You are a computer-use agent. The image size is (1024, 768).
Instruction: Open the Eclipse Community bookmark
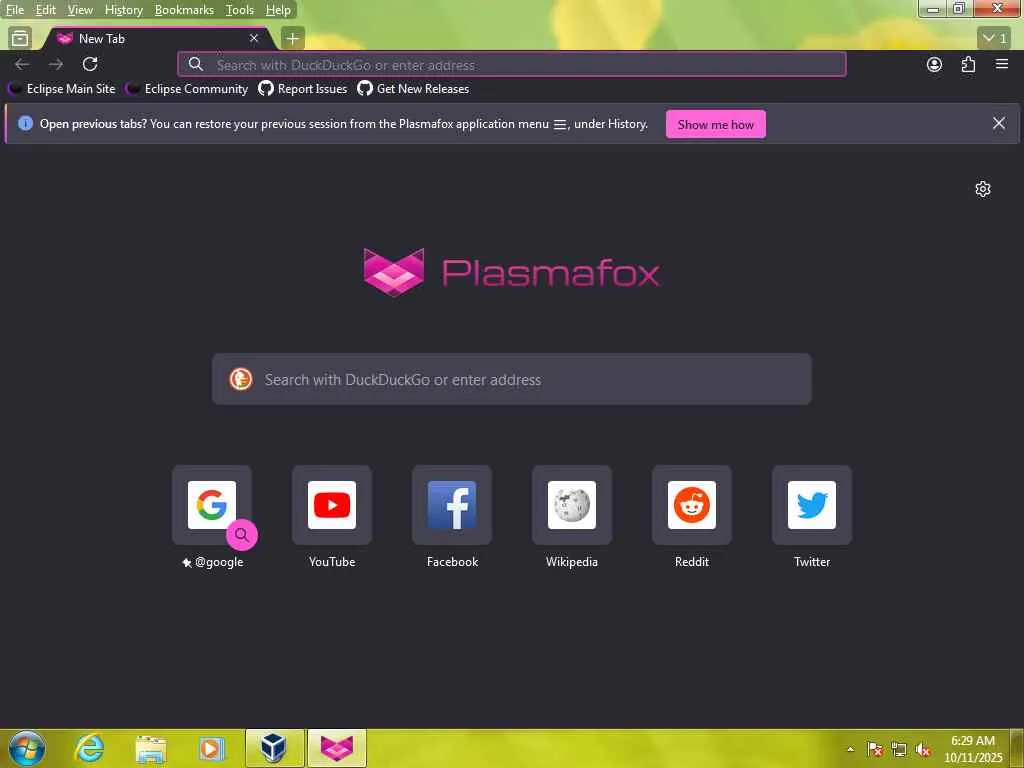click(187, 89)
